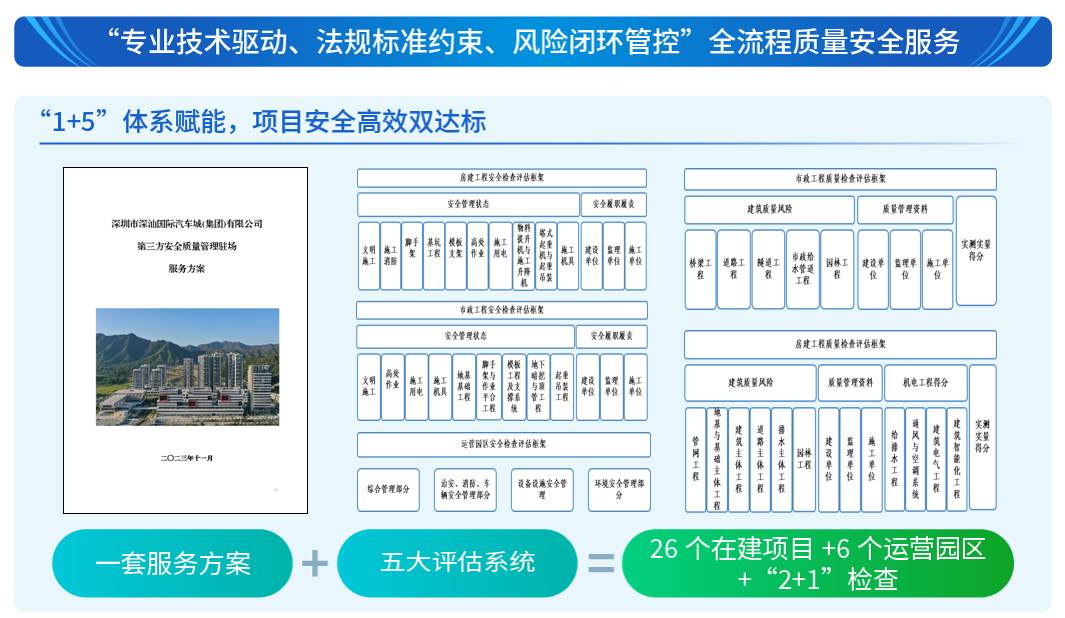Screen dimensions: 1065x618
Task: Select the 桥梁工程 item box
Action: [699, 269]
